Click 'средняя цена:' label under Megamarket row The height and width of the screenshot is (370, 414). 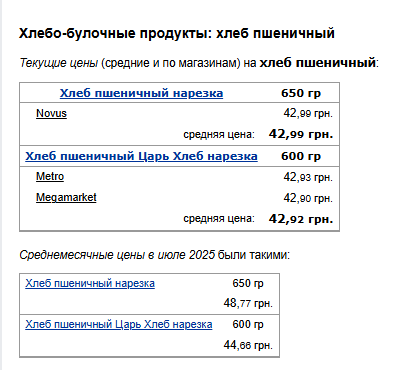pyautogui.click(x=219, y=219)
